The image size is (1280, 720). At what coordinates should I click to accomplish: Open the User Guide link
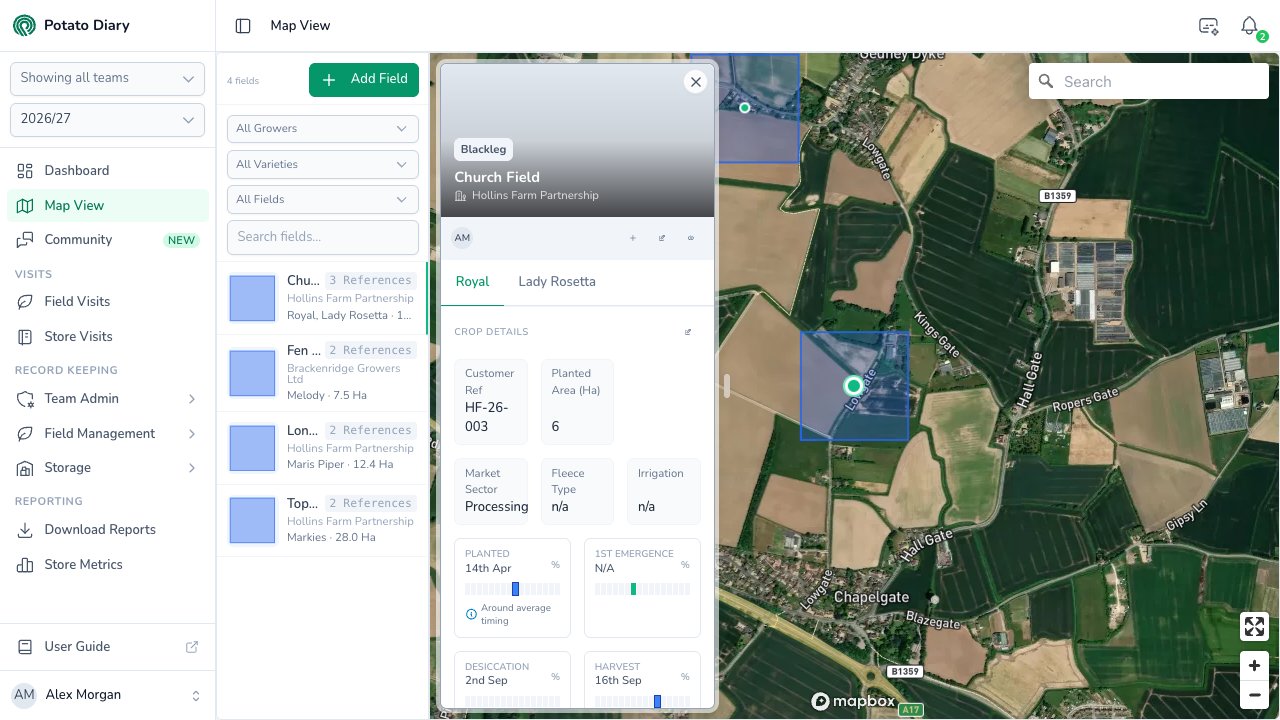point(107,647)
